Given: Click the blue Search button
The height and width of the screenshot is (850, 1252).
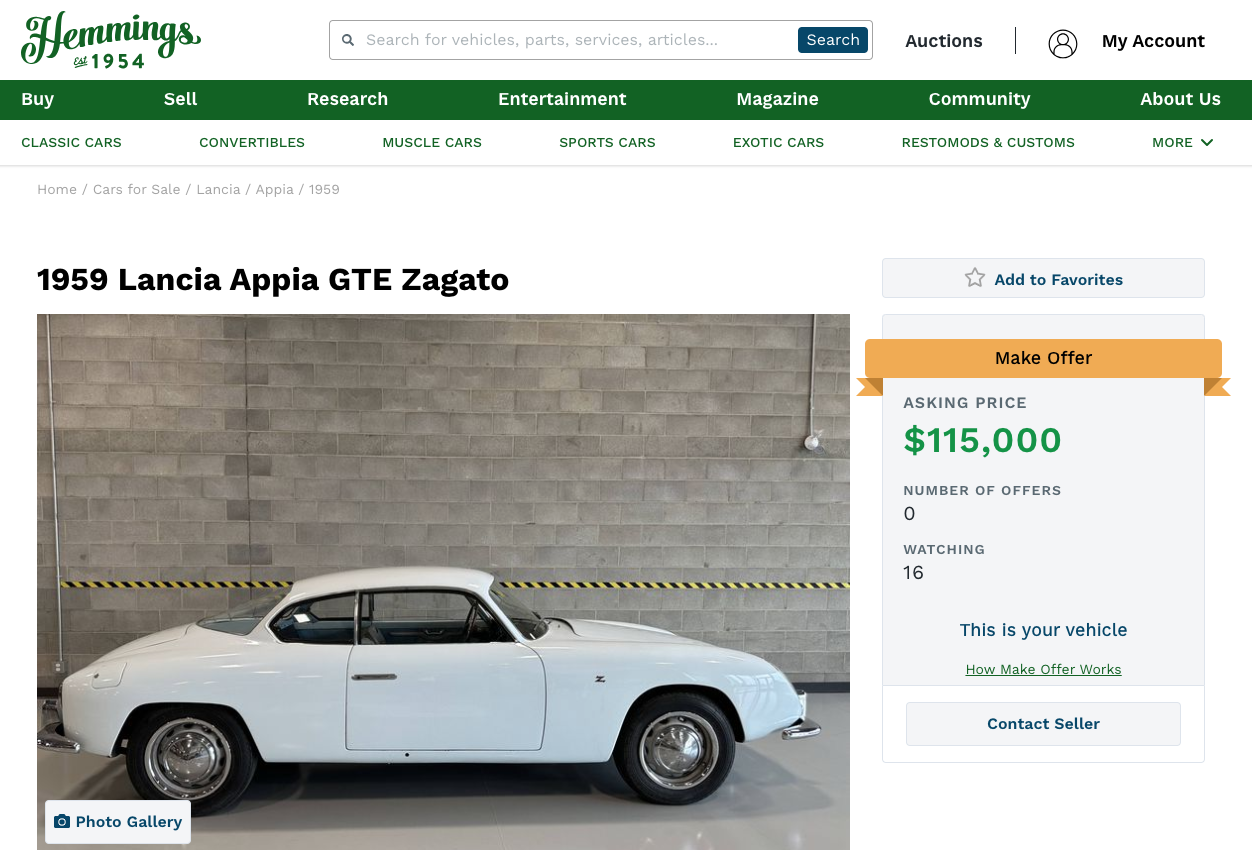Looking at the screenshot, I should coord(833,40).
